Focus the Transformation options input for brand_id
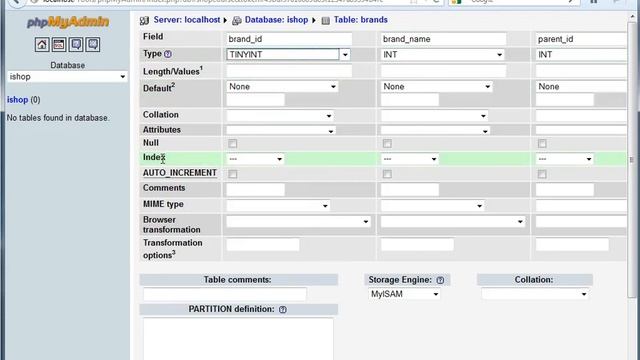This screenshot has width=640, height=360. coord(263,244)
